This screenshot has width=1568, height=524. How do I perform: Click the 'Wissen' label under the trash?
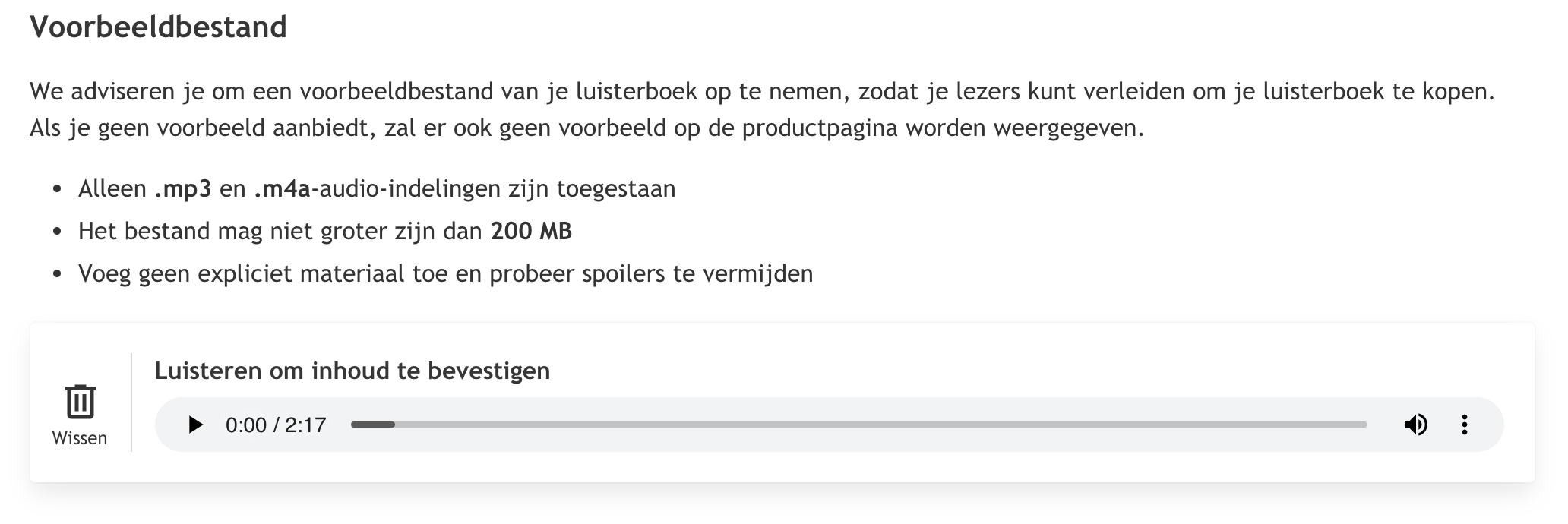click(x=80, y=438)
